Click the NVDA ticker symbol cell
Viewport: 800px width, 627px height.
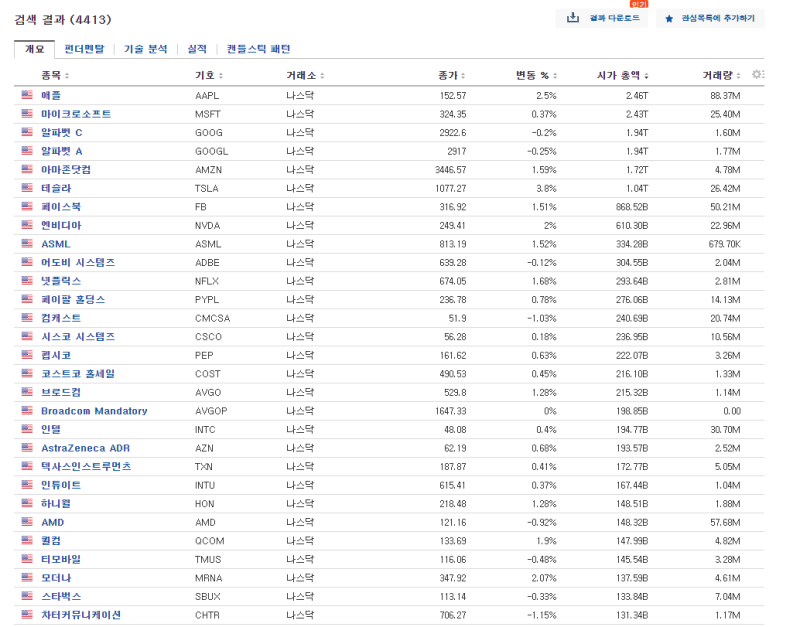tap(207, 225)
